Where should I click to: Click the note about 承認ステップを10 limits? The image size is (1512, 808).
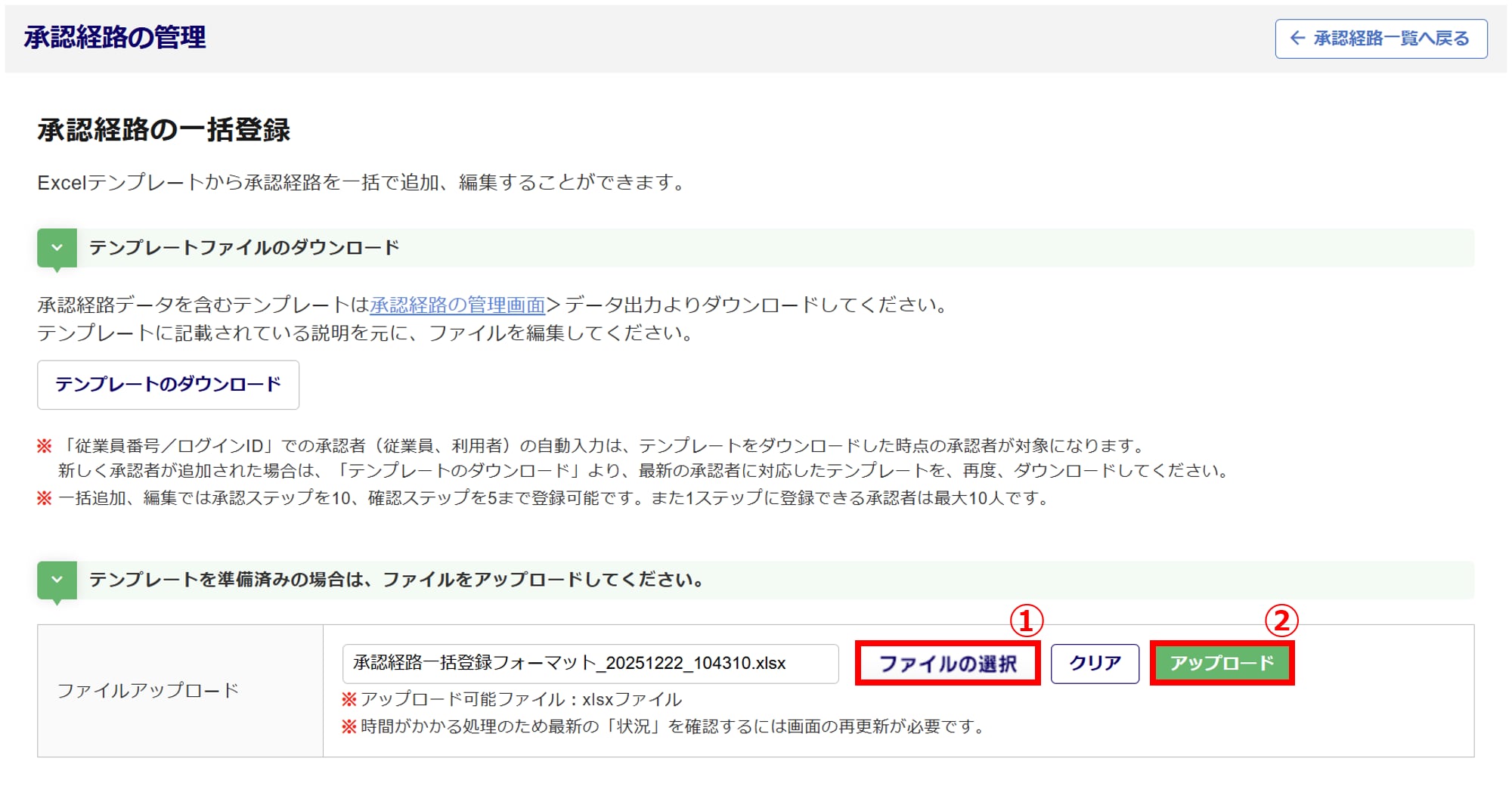(552, 498)
